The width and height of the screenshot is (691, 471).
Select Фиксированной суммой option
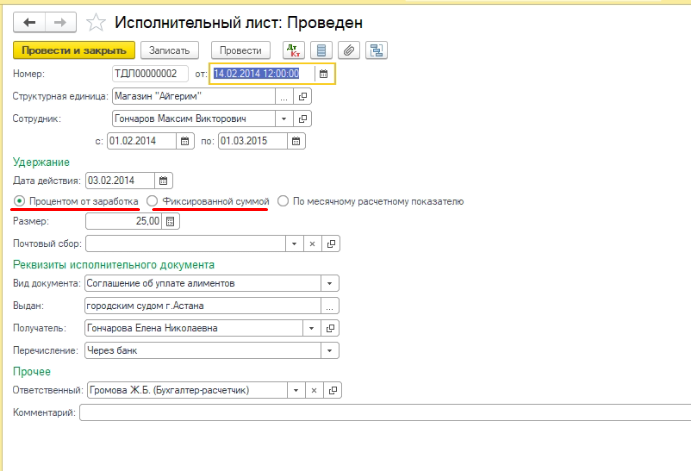(x=152, y=201)
